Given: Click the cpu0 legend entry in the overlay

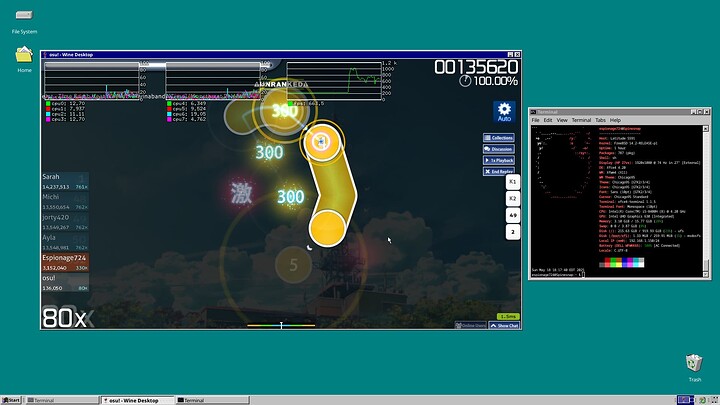Looking at the screenshot, I should tap(65, 104).
